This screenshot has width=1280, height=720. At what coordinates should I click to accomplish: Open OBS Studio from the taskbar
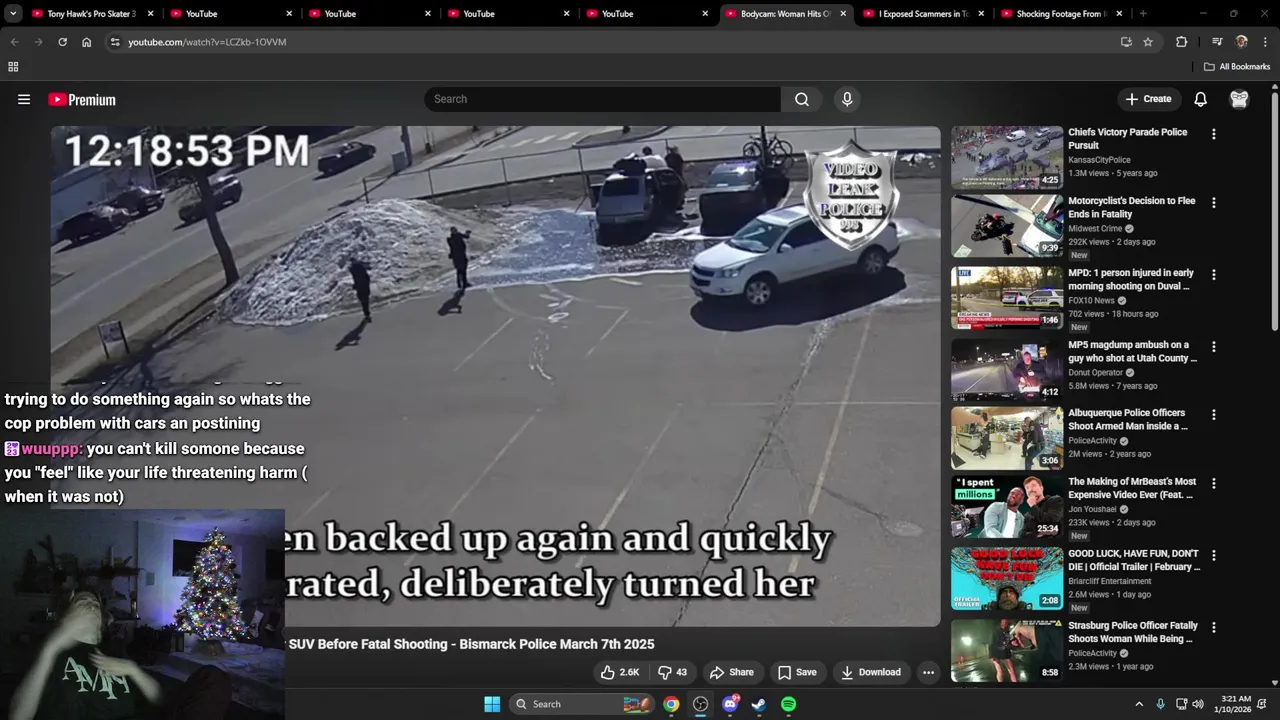point(700,704)
